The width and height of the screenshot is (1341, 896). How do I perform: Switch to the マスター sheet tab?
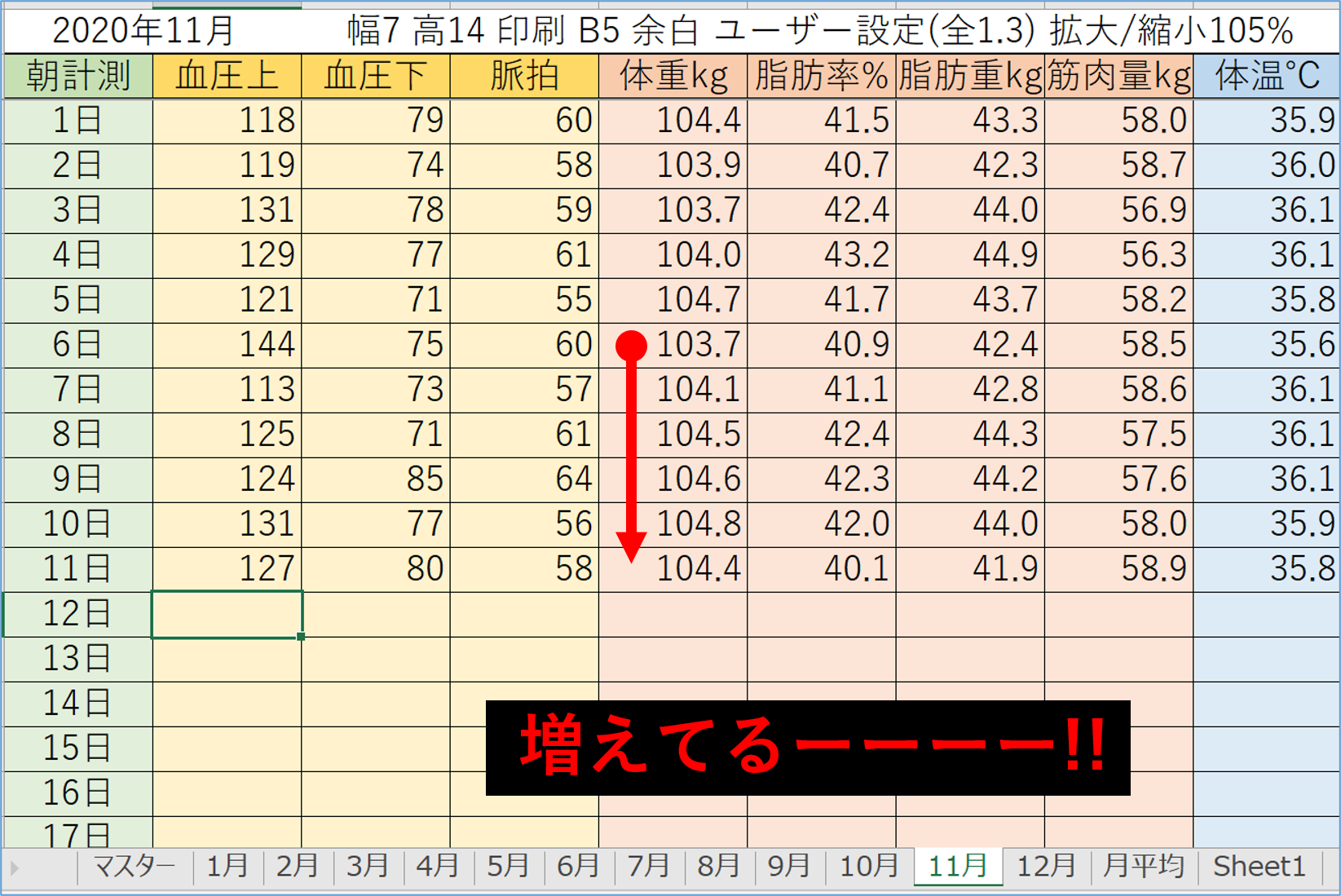(135, 867)
